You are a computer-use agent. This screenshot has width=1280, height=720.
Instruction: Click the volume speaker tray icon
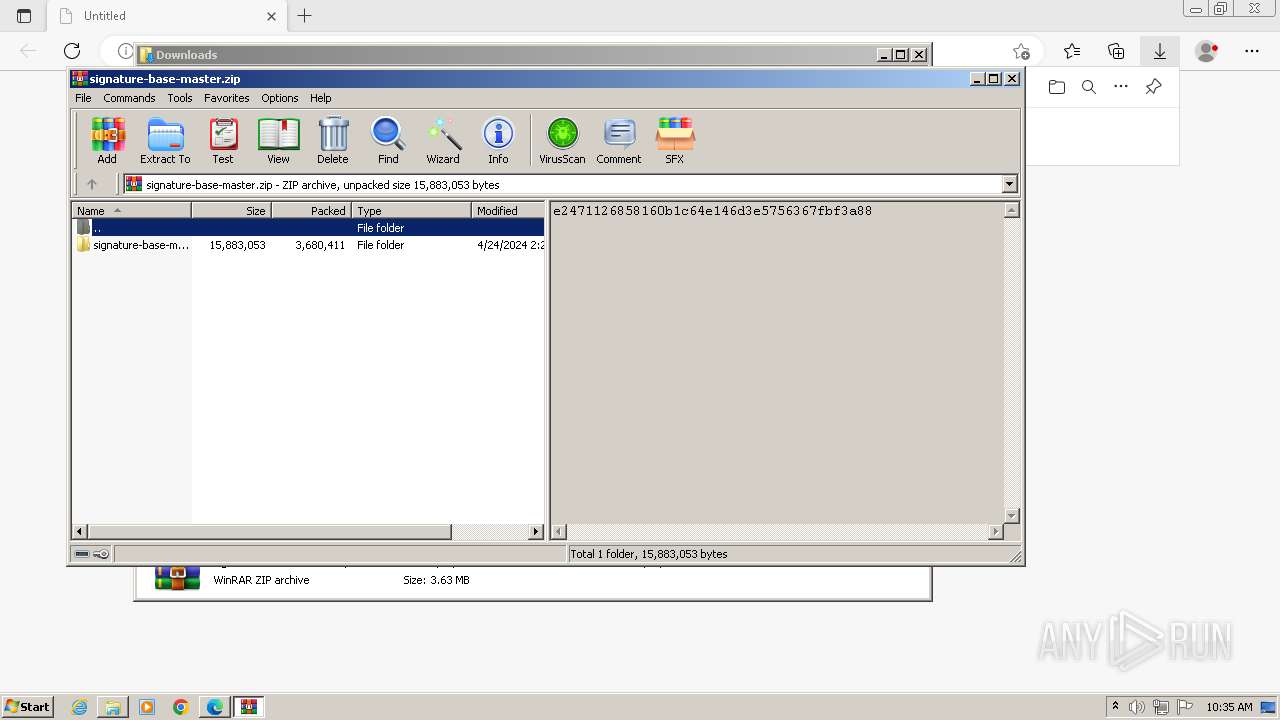point(1137,707)
